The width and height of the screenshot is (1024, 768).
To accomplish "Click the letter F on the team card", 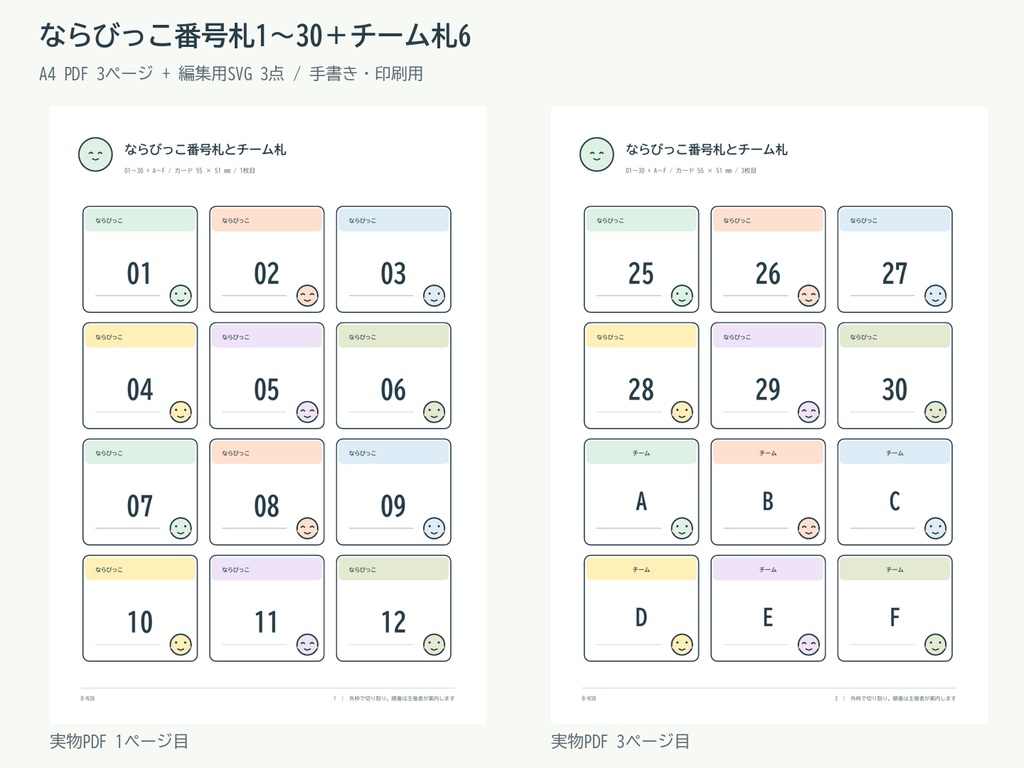I will point(895,617).
